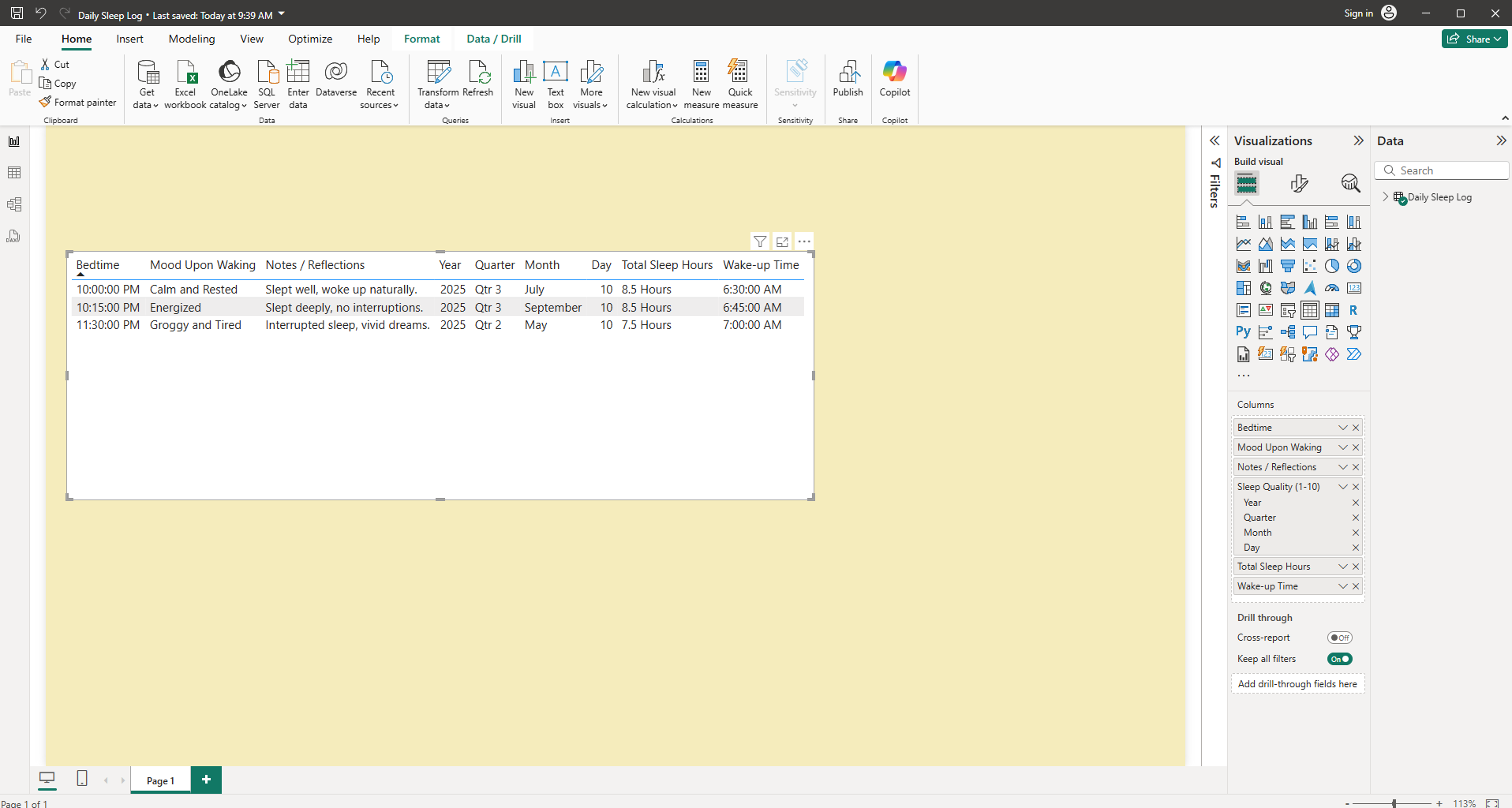This screenshot has height=808, width=1512.
Task: Add a new report page
Action: tap(206, 780)
